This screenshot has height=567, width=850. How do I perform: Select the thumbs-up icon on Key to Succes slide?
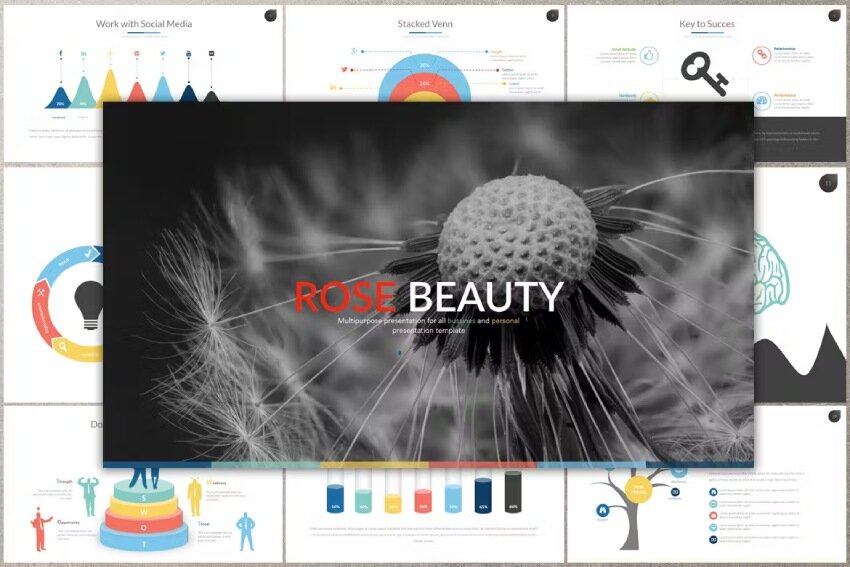(x=649, y=55)
